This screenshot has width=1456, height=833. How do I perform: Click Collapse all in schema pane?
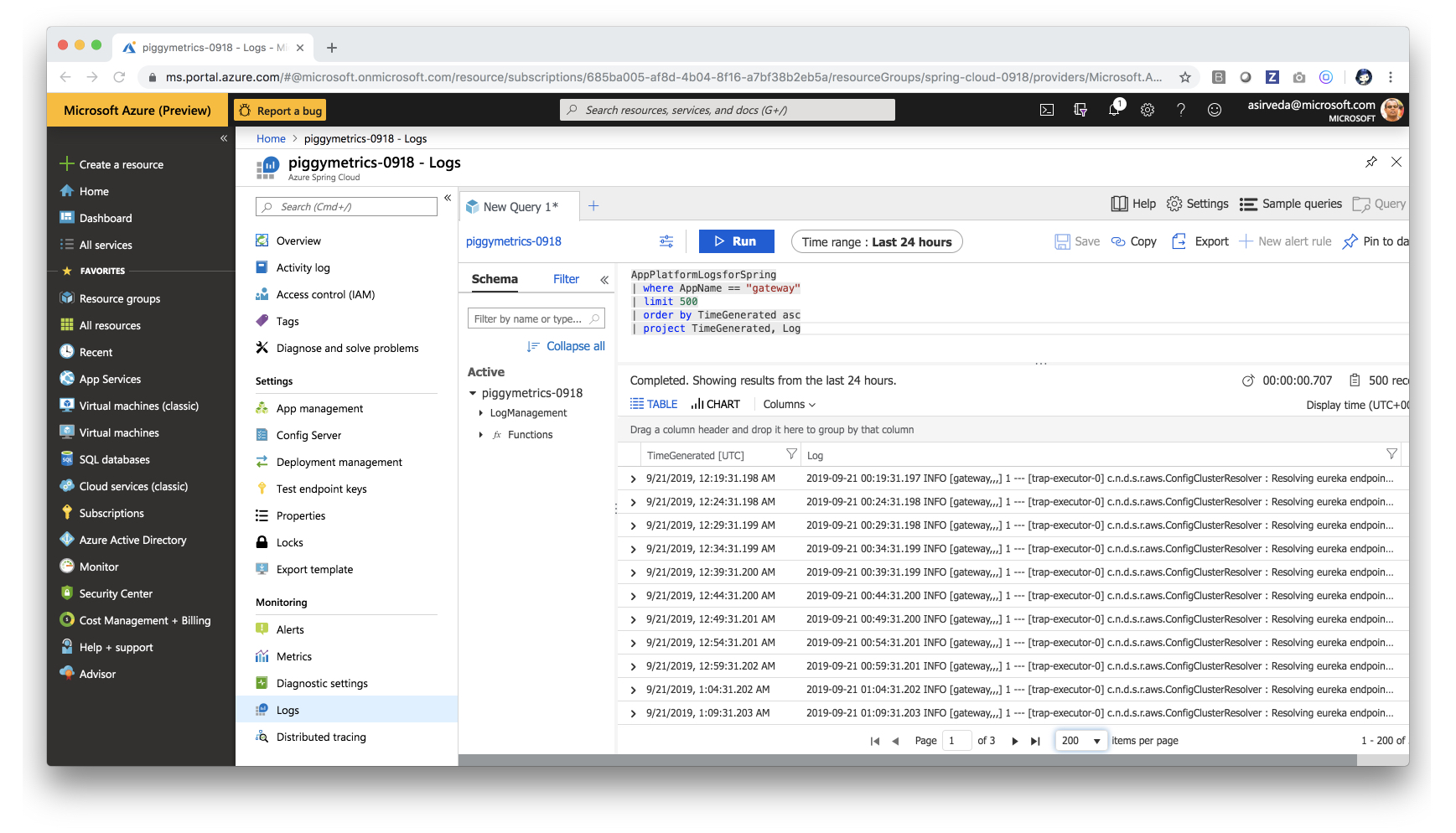point(566,346)
